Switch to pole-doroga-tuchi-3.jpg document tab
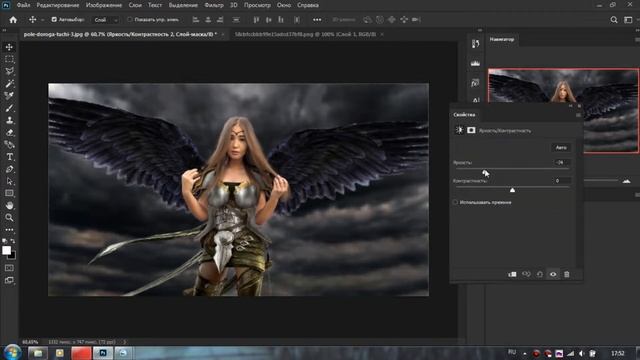The width and height of the screenshot is (640, 360). [120, 34]
